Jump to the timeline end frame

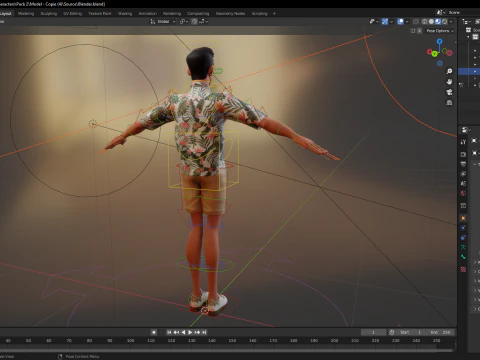click(204, 332)
